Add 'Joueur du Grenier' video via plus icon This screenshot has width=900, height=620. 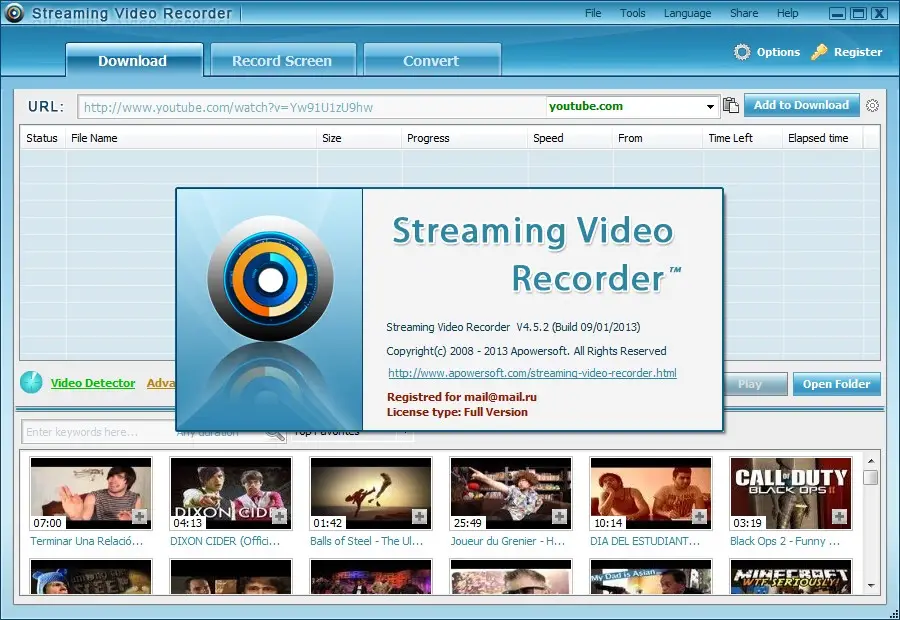tap(559, 516)
